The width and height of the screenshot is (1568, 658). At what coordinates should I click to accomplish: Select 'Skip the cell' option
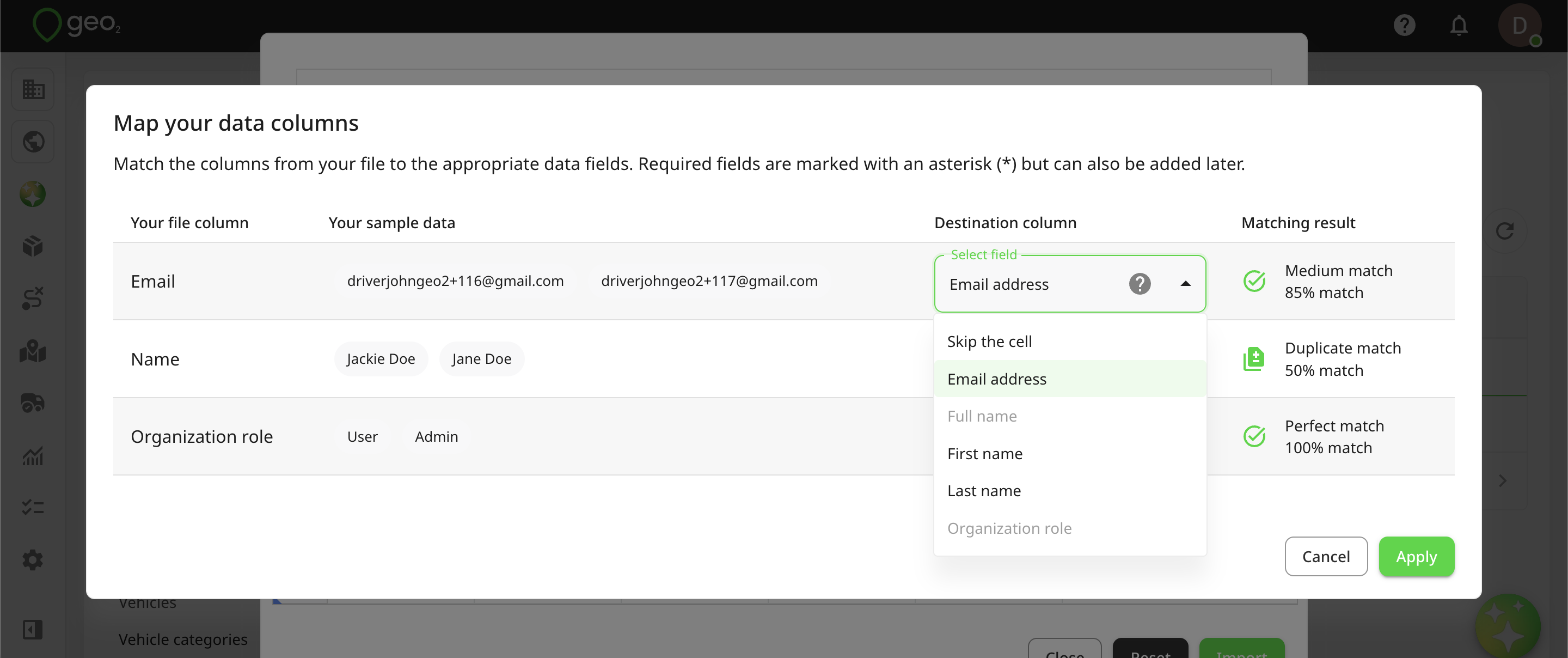click(x=1070, y=342)
